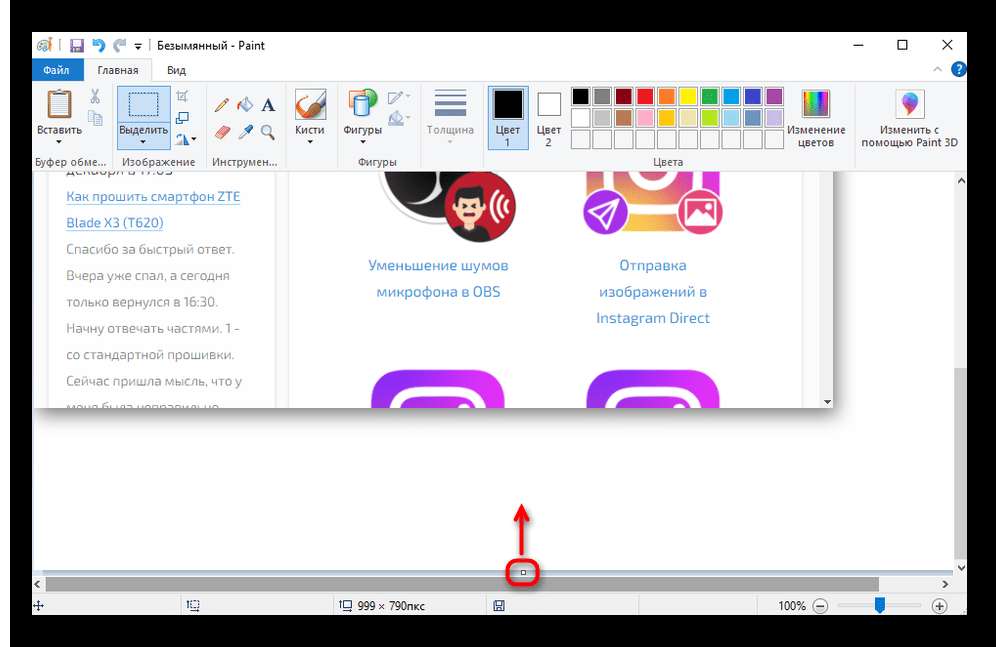Expand the Paste dropdown arrow
Viewport: 999px width, 647px height.
[59, 142]
